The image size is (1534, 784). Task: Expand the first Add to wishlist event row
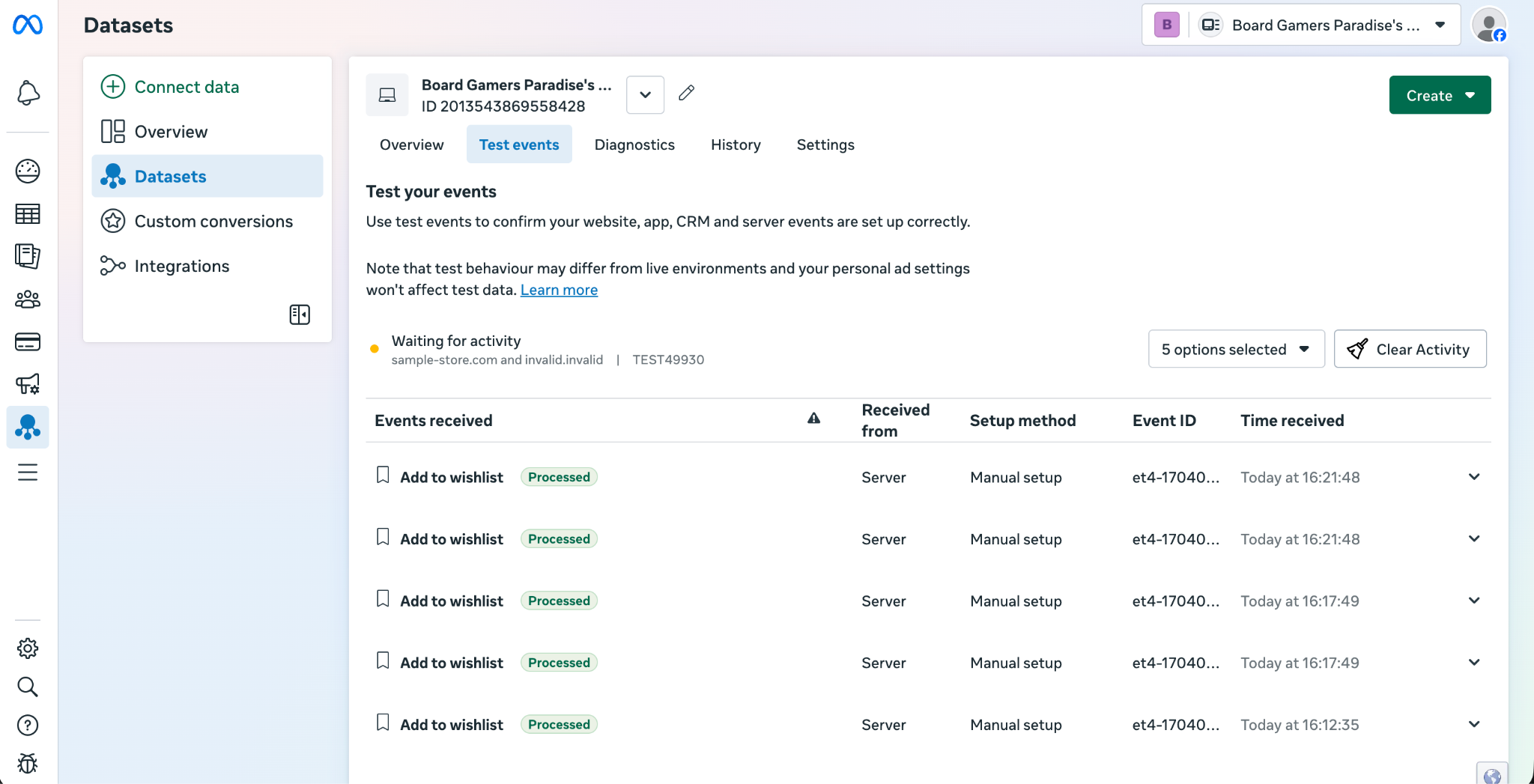coord(1474,477)
